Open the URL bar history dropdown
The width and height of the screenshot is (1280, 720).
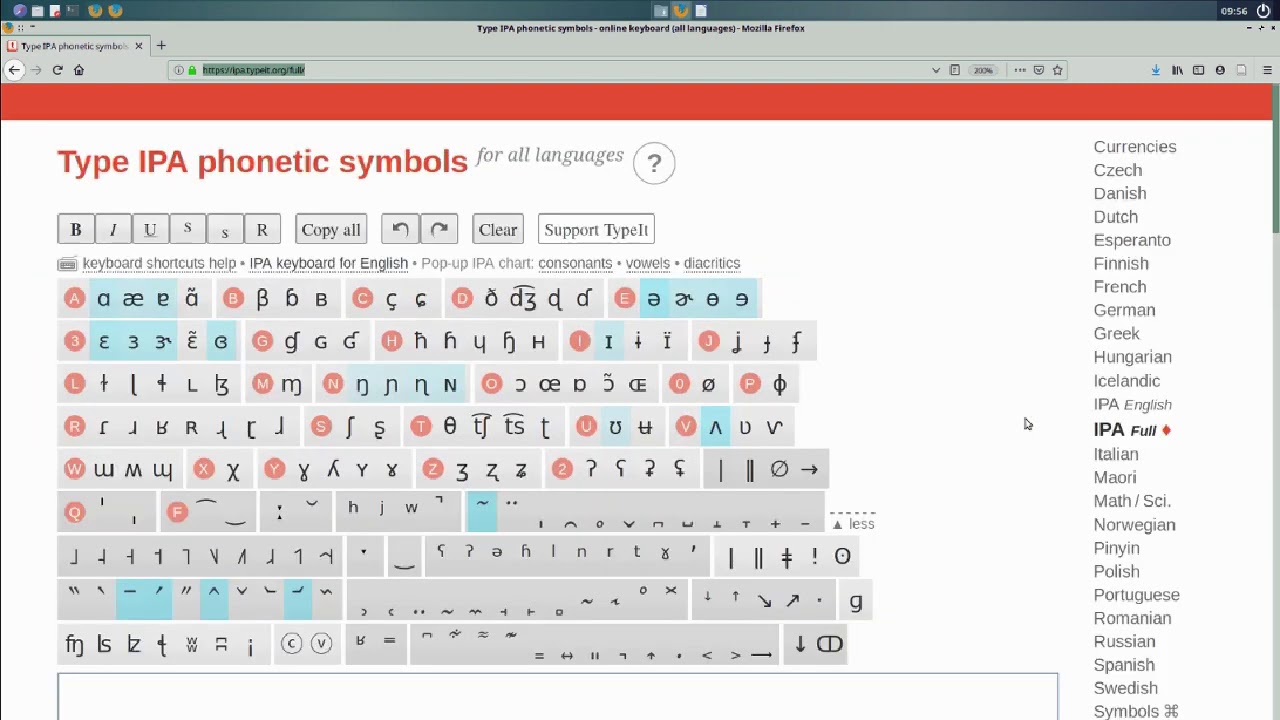936,70
